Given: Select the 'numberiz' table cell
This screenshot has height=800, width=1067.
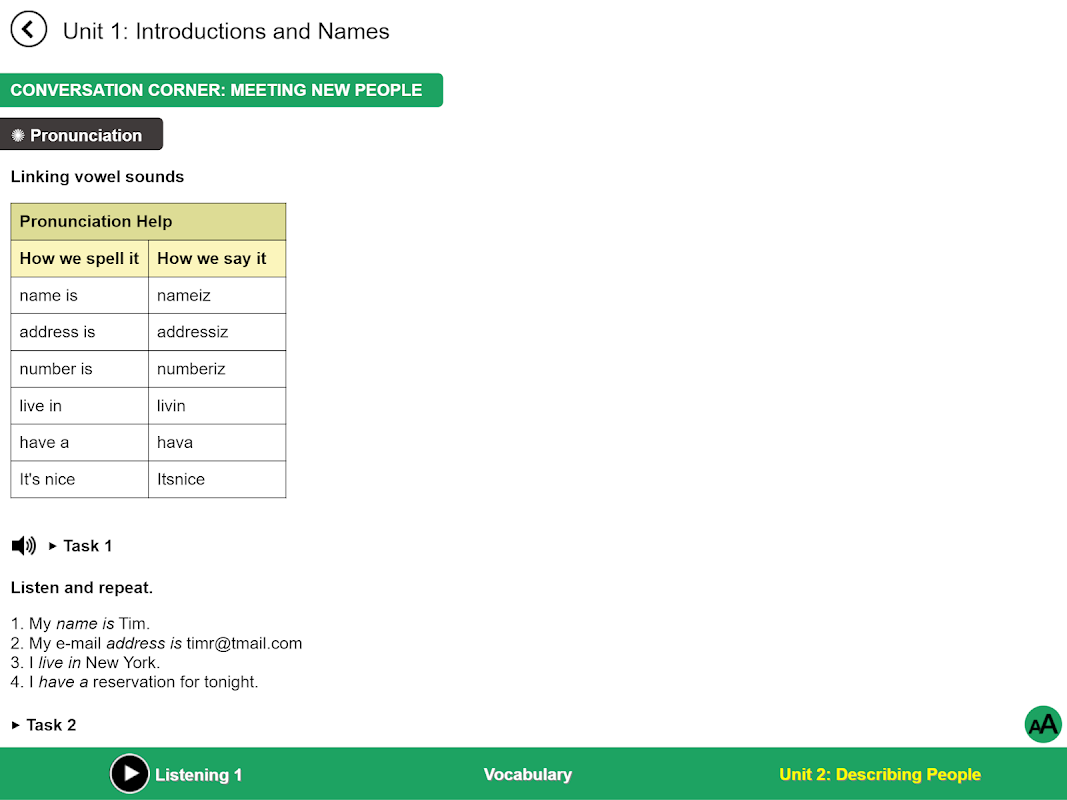Looking at the screenshot, I should 217,369.
